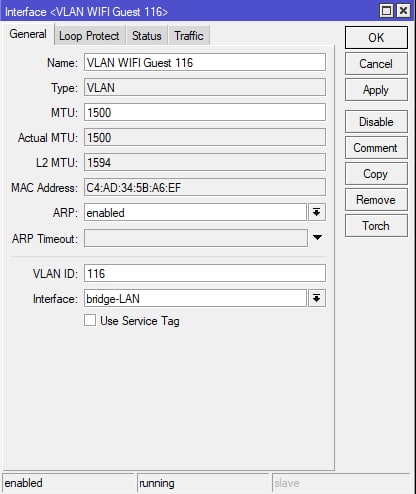Select the General tab
This screenshot has height=494, width=416.
click(x=28, y=34)
